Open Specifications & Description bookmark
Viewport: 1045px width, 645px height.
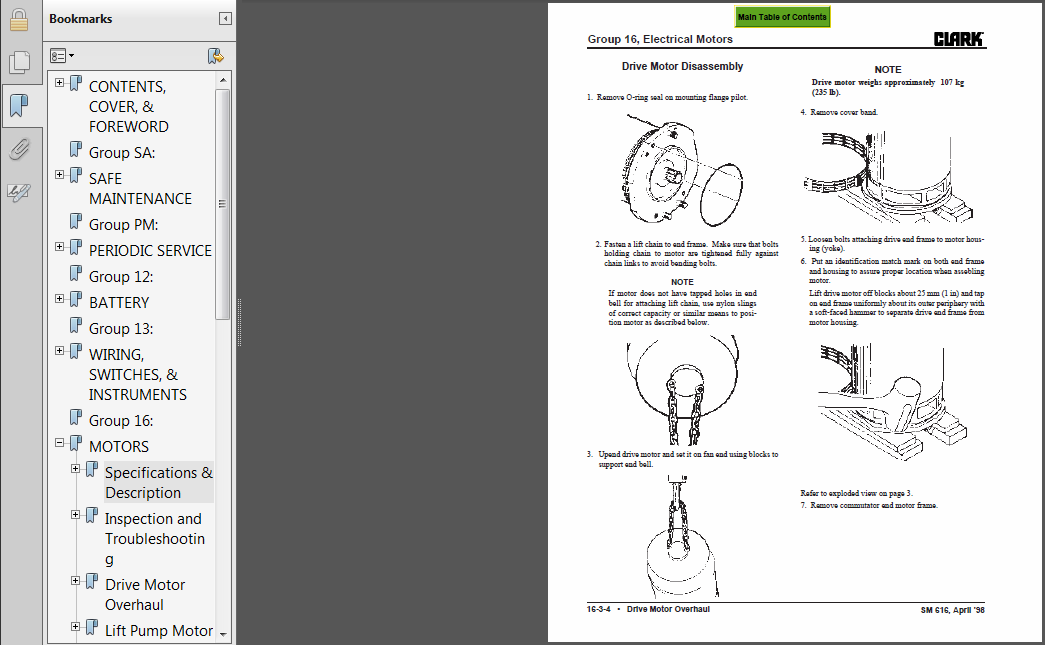tap(159, 482)
